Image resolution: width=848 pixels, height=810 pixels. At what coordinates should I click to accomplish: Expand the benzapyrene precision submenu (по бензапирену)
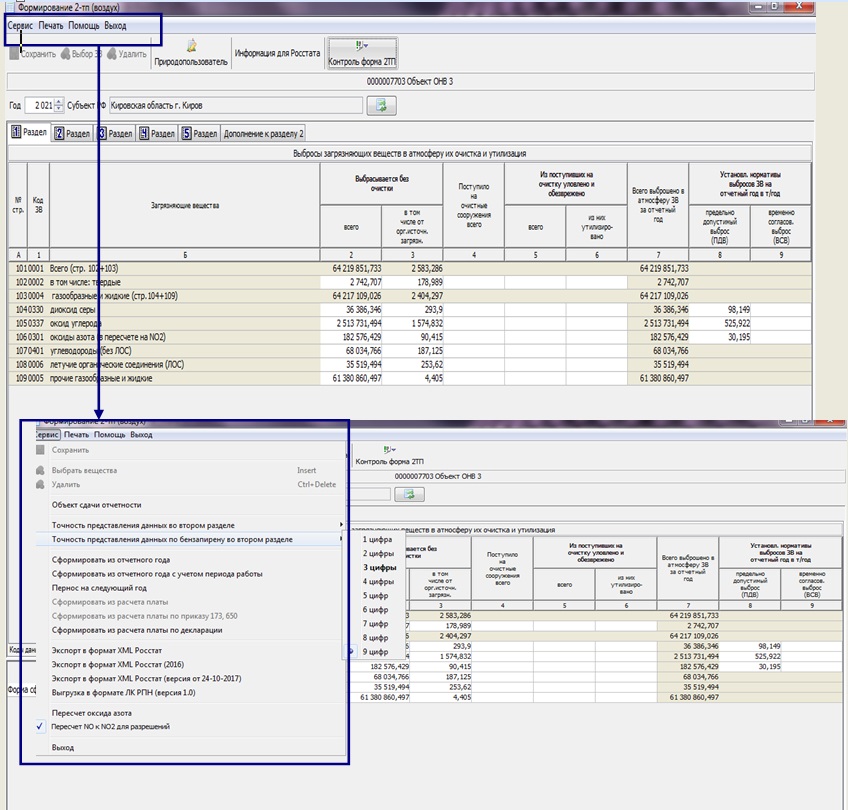click(x=172, y=539)
